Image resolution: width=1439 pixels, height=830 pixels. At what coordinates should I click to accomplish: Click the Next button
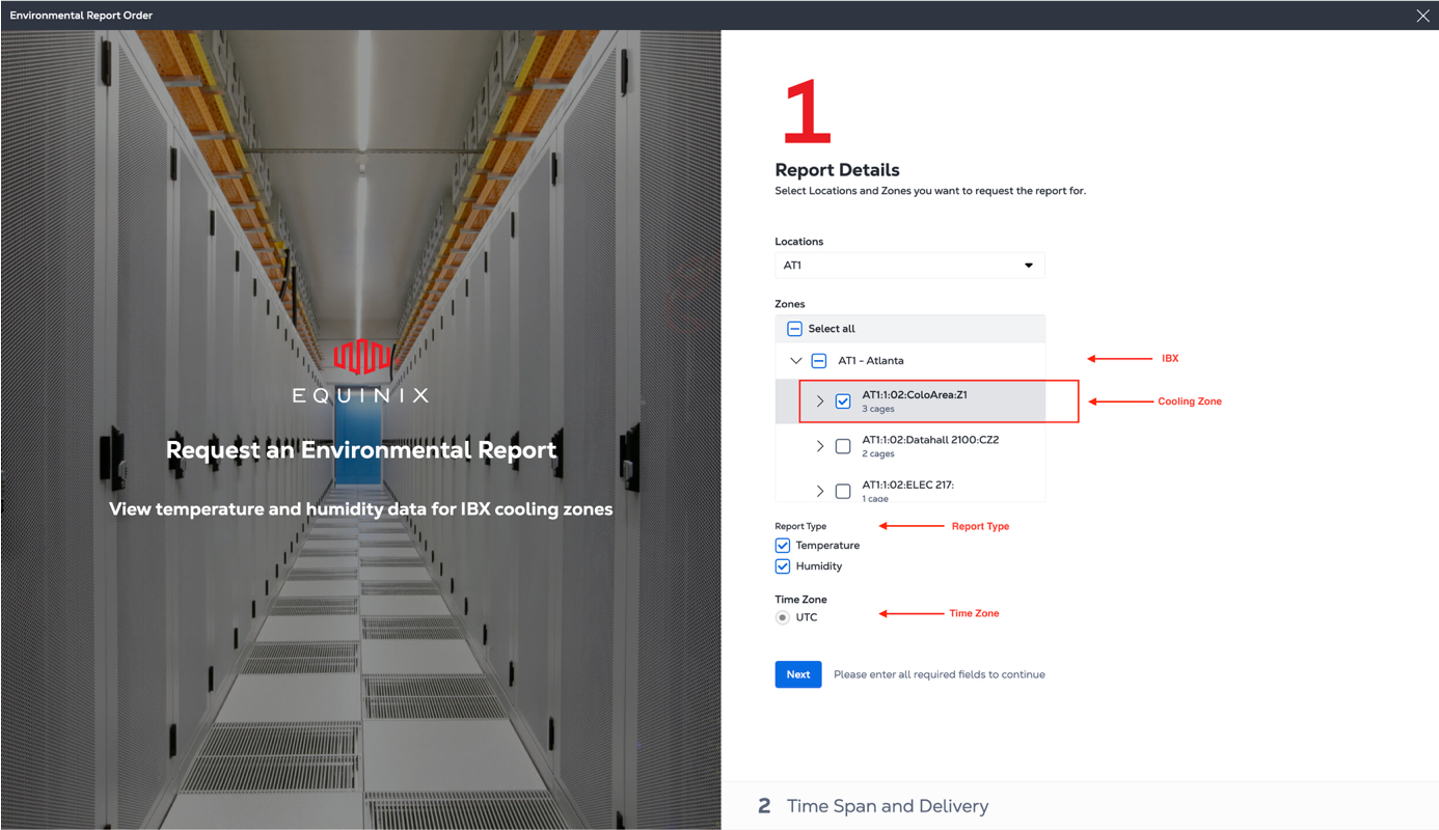click(x=798, y=674)
